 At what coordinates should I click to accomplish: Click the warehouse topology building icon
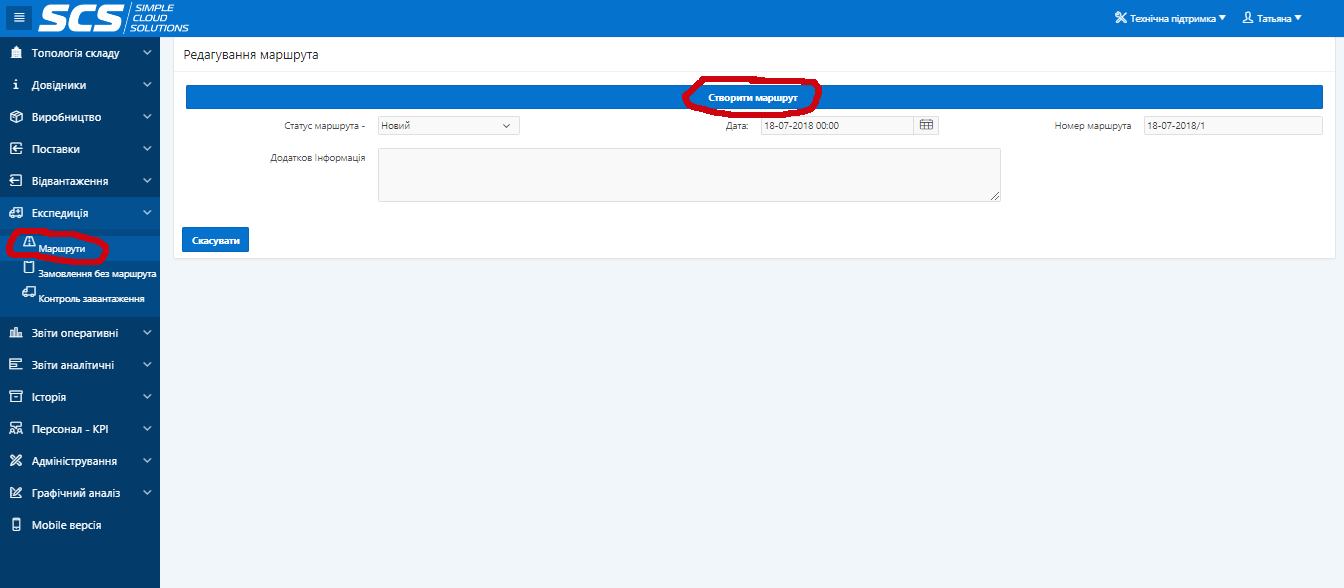(16, 53)
